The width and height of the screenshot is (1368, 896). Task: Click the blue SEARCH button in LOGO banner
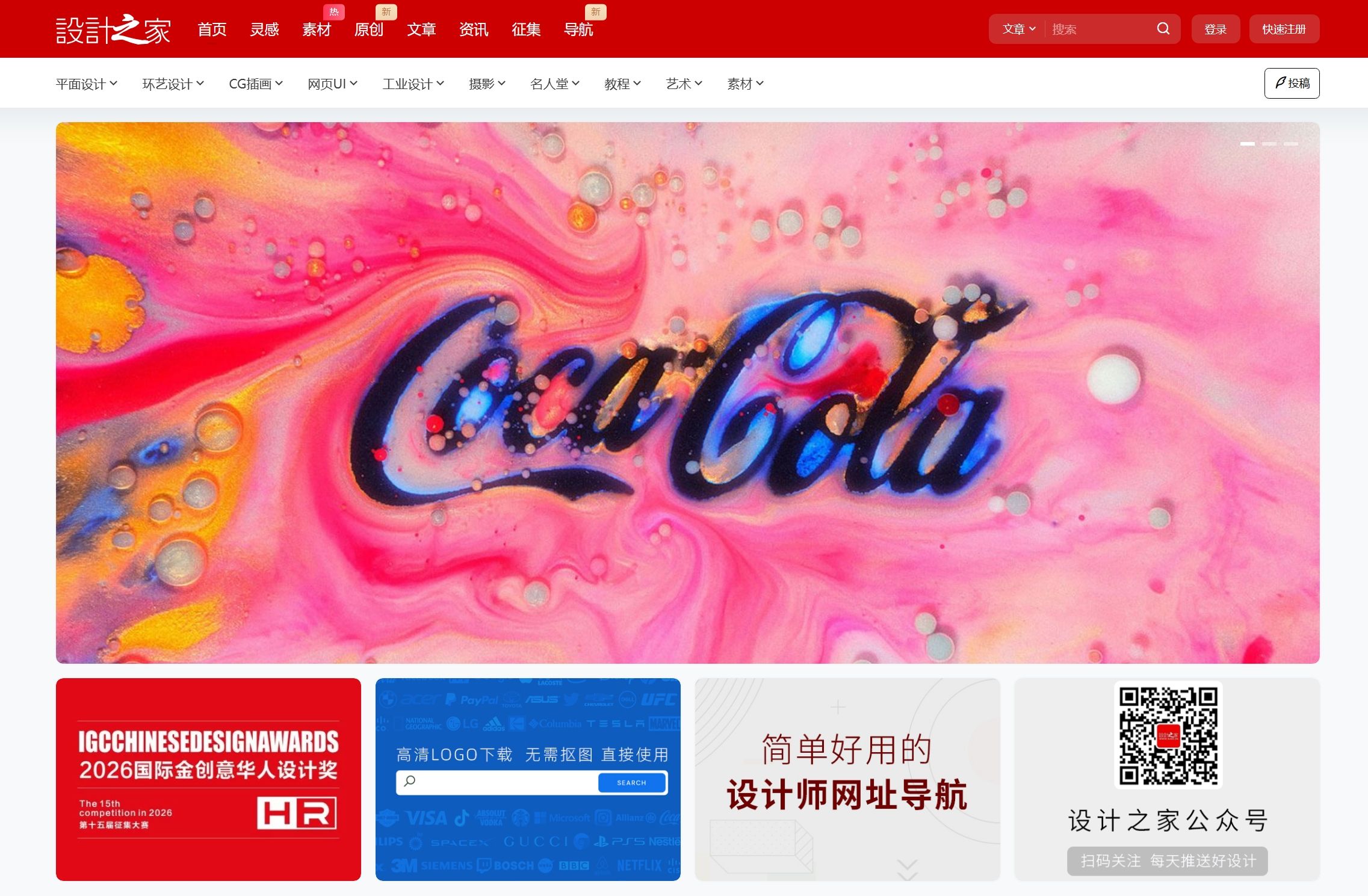click(x=632, y=782)
